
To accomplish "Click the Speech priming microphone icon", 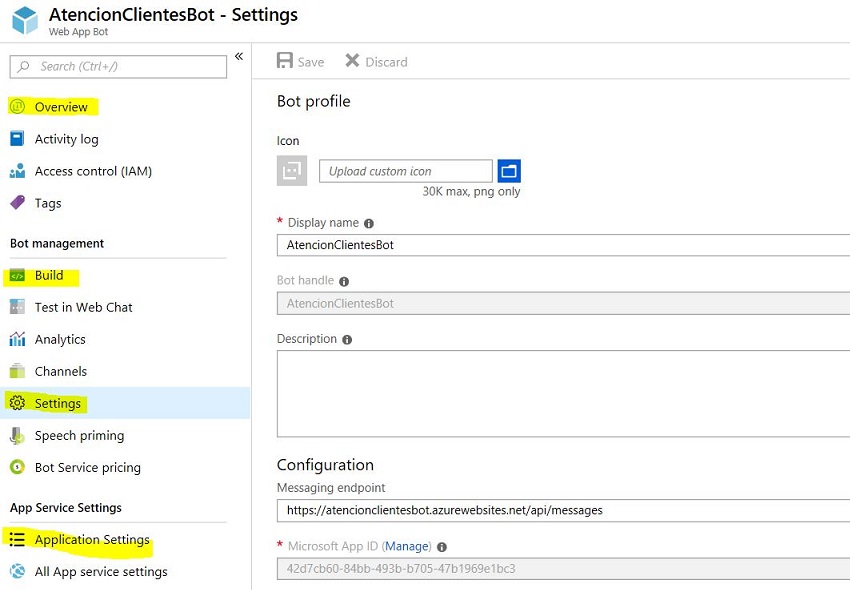I will click(17, 435).
